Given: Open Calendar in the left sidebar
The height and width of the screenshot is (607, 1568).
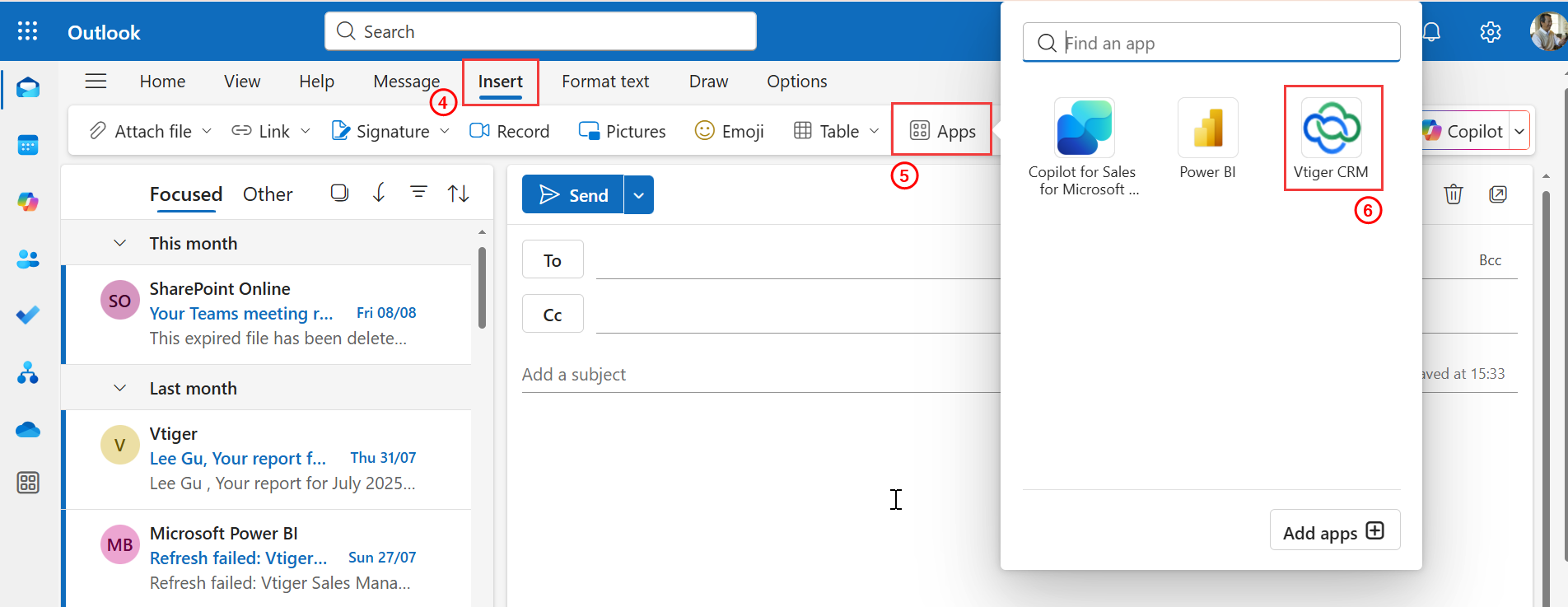Looking at the screenshot, I should point(28,145).
